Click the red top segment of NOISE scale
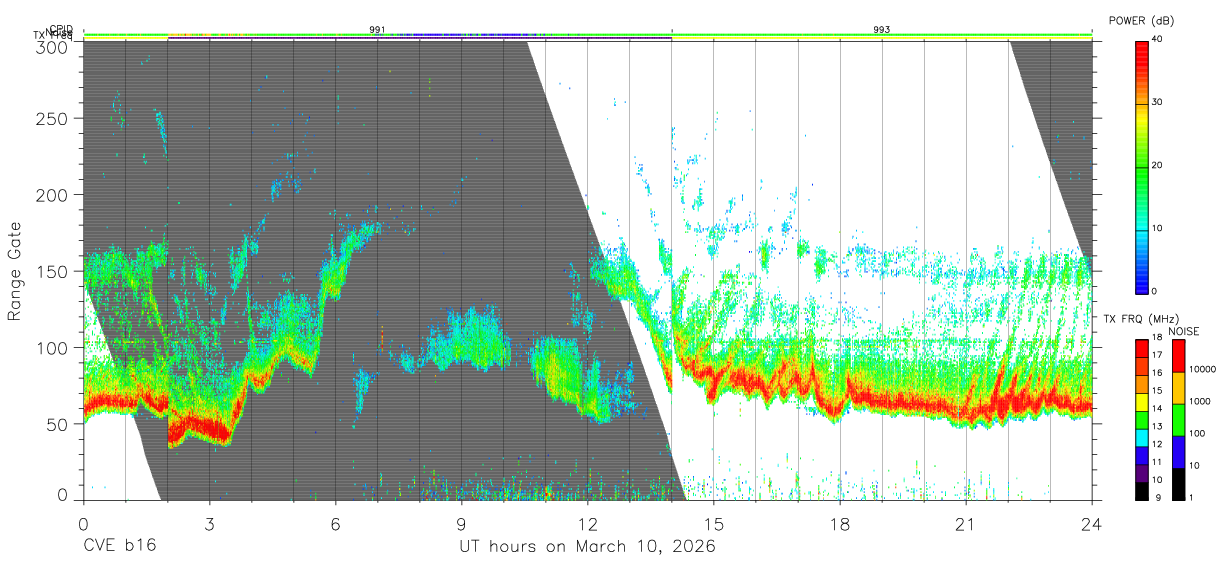Image resolution: width=1228 pixels, height=567 pixels. point(1179,356)
